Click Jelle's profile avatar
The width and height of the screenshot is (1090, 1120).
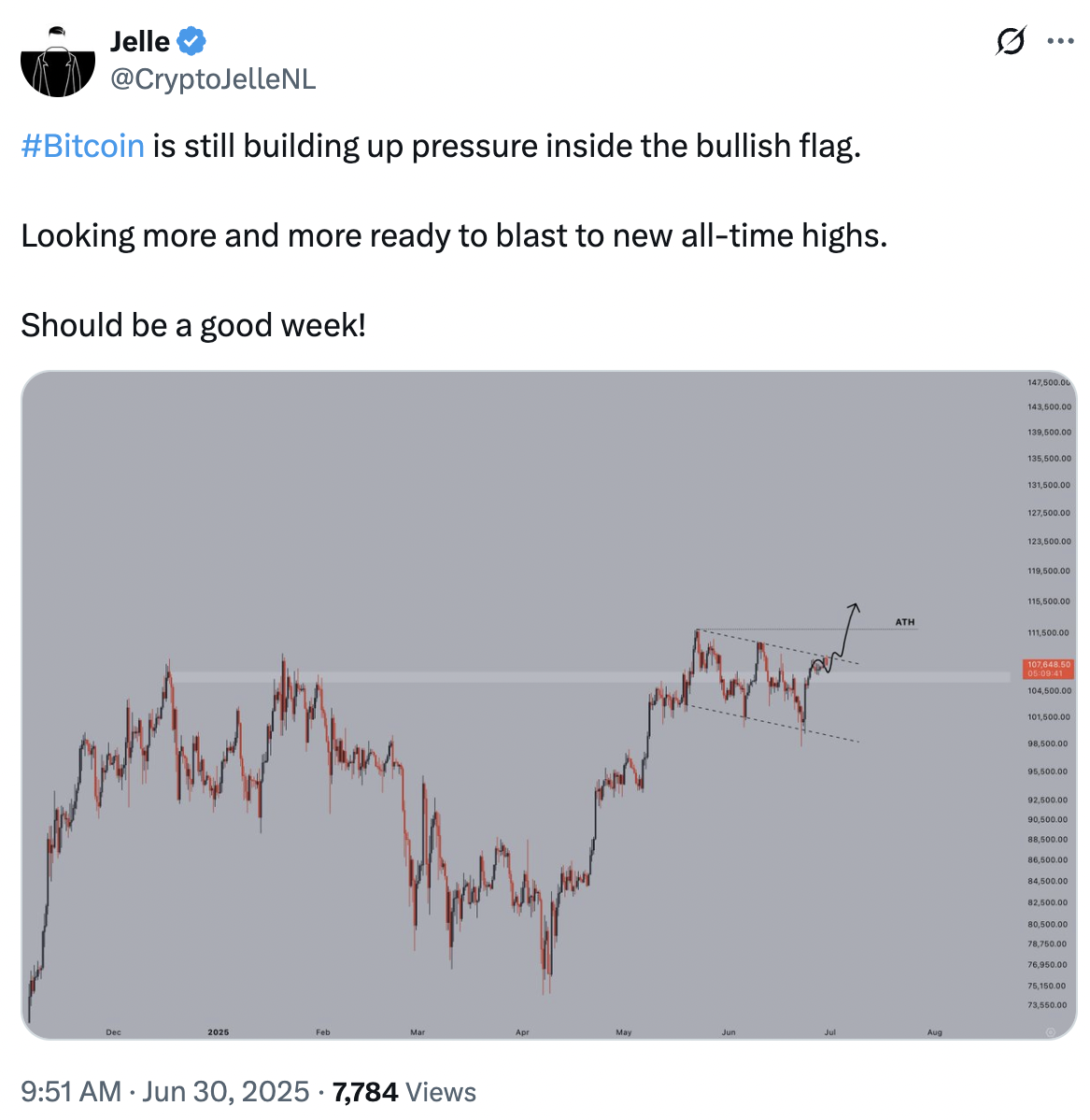[x=58, y=59]
